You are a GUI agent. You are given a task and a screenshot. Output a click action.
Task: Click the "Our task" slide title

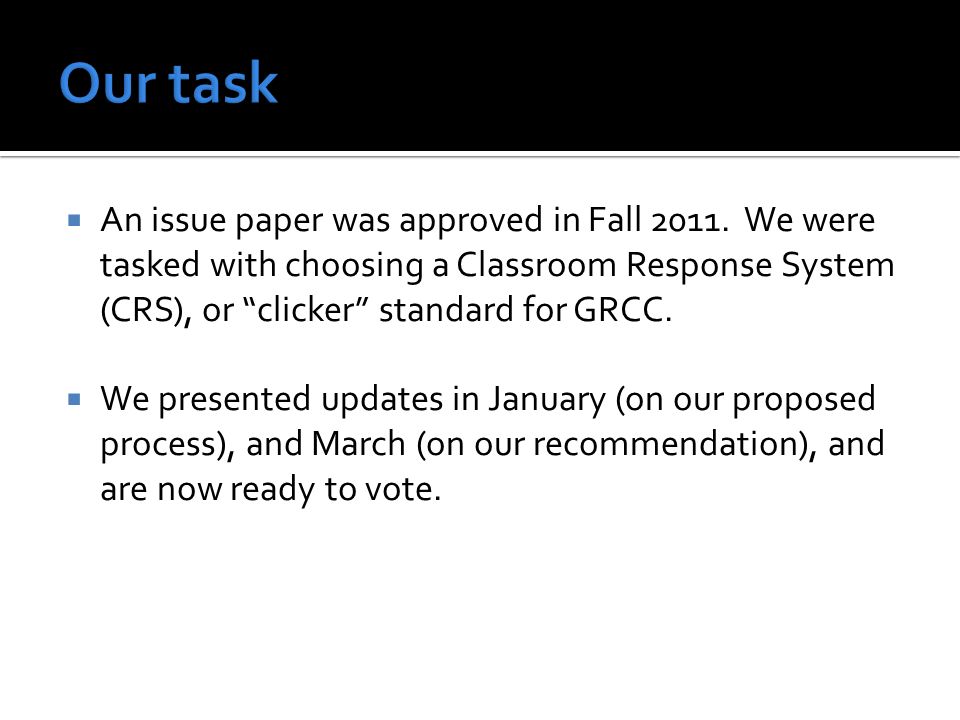click(x=168, y=83)
